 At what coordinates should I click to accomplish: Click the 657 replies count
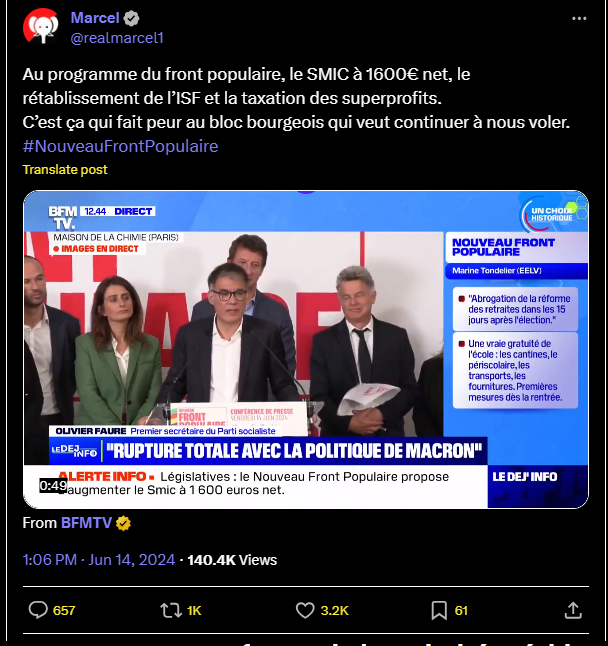(x=64, y=611)
